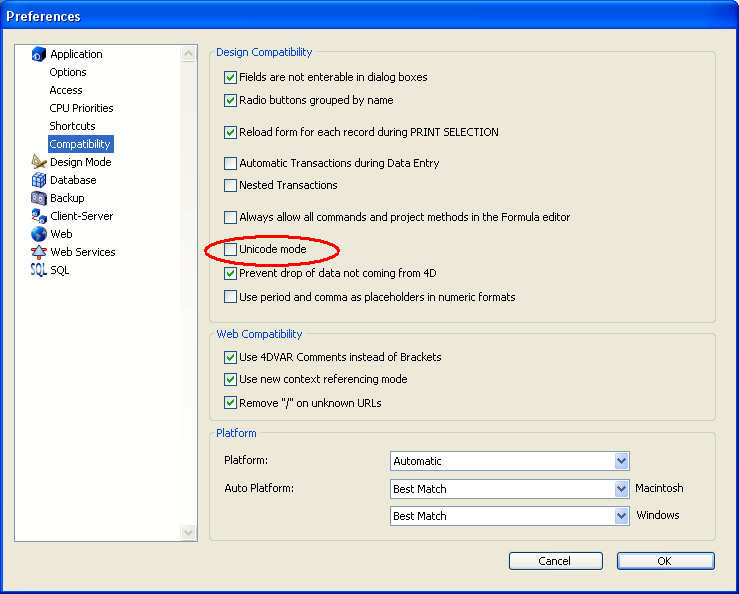Click the Backup icon in sidebar
Viewport: 739px width, 594px height.
(39, 198)
